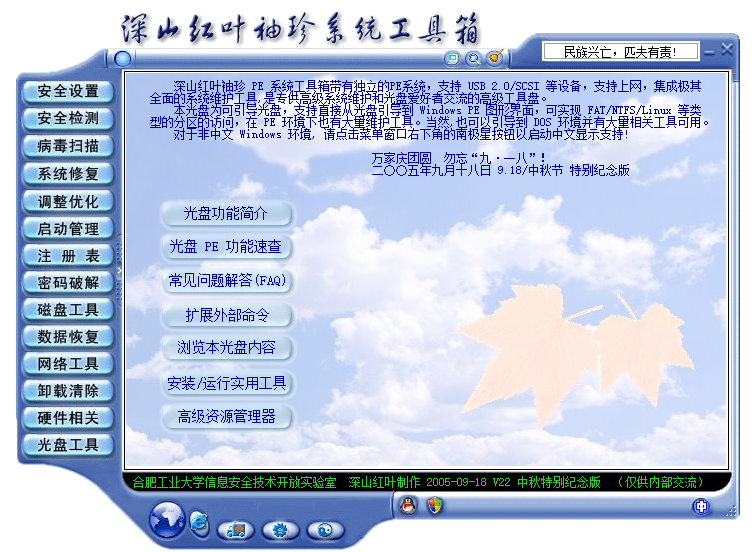Click the 中 Chinese display support button
The image size is (752, 552).
coord(701,506)
